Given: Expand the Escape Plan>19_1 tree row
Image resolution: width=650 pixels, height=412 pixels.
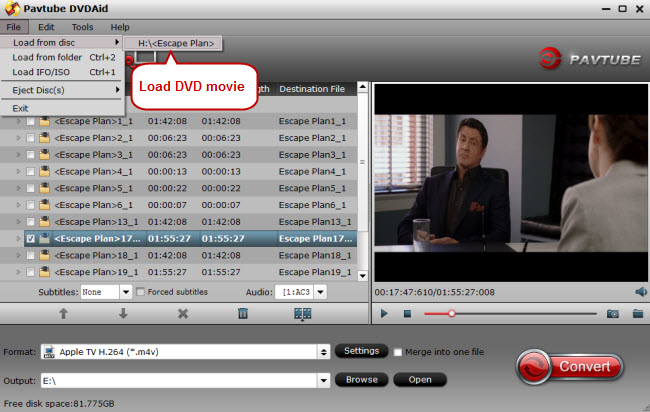Looking at the screenshot, I should point(18,272).
